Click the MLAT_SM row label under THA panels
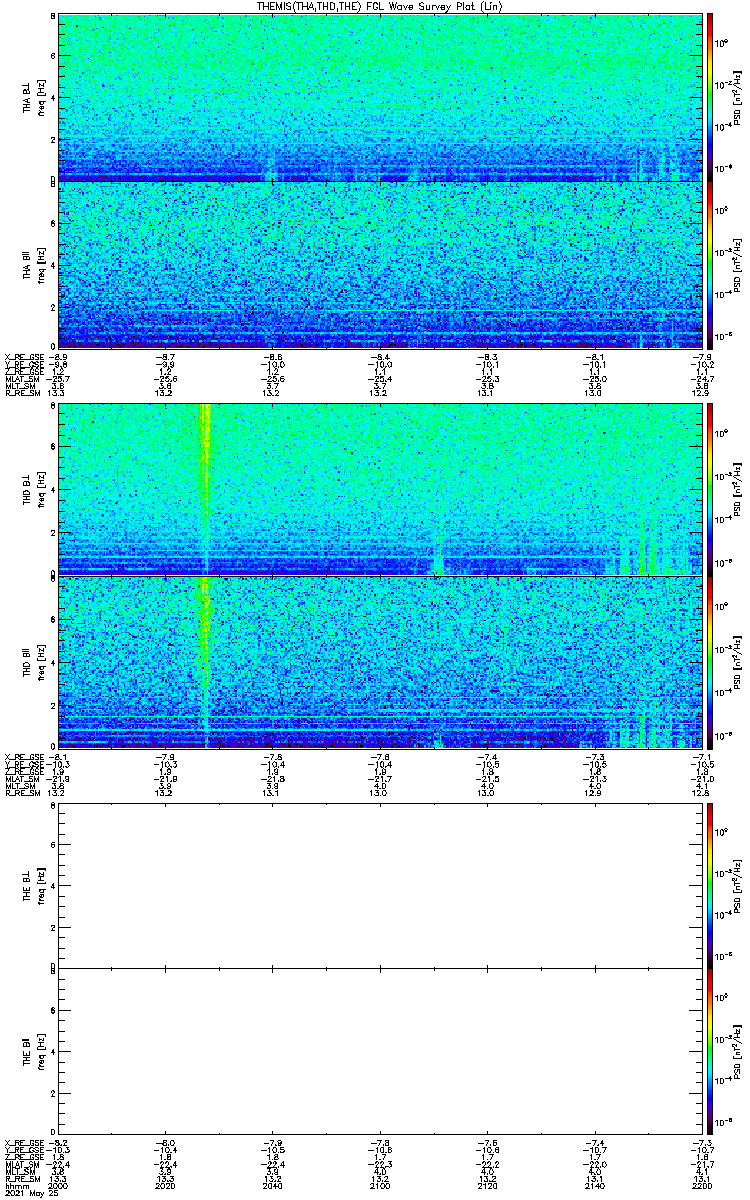The image size is (750, 1200). 22,381
